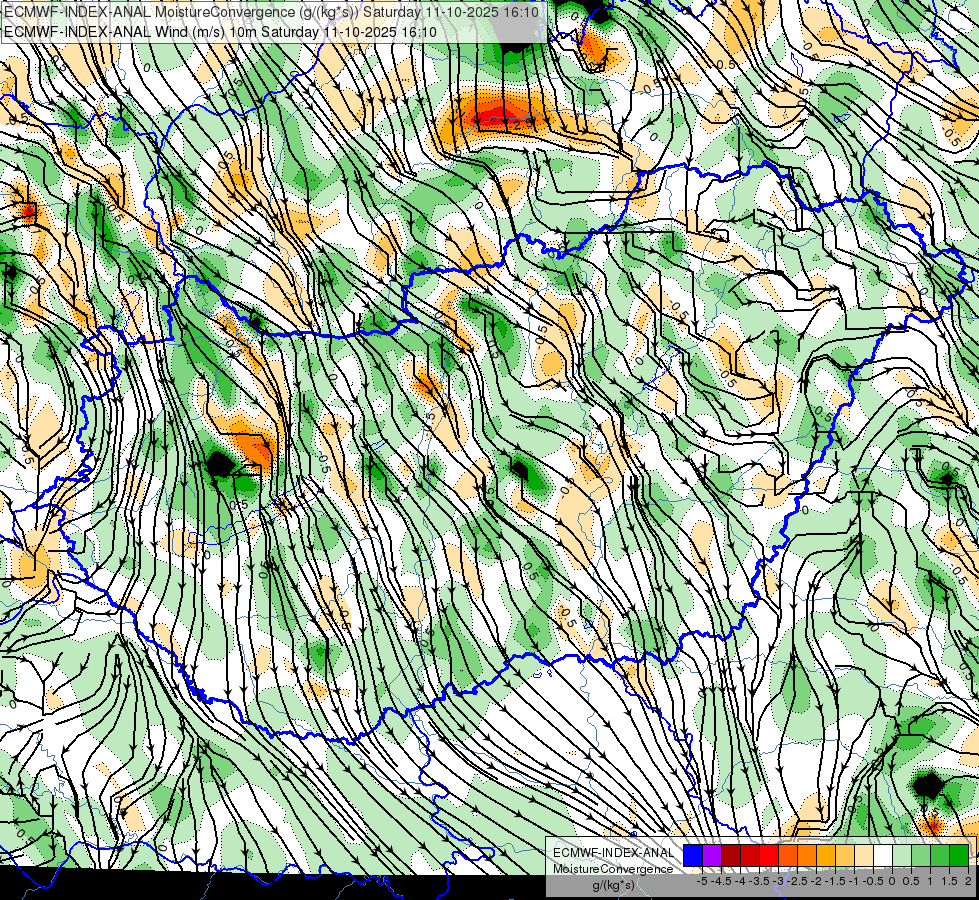Click the pale peach -1 to -0.5 swatch
Image resolution: width=979 pixels, height=900 pixels.
864,856
